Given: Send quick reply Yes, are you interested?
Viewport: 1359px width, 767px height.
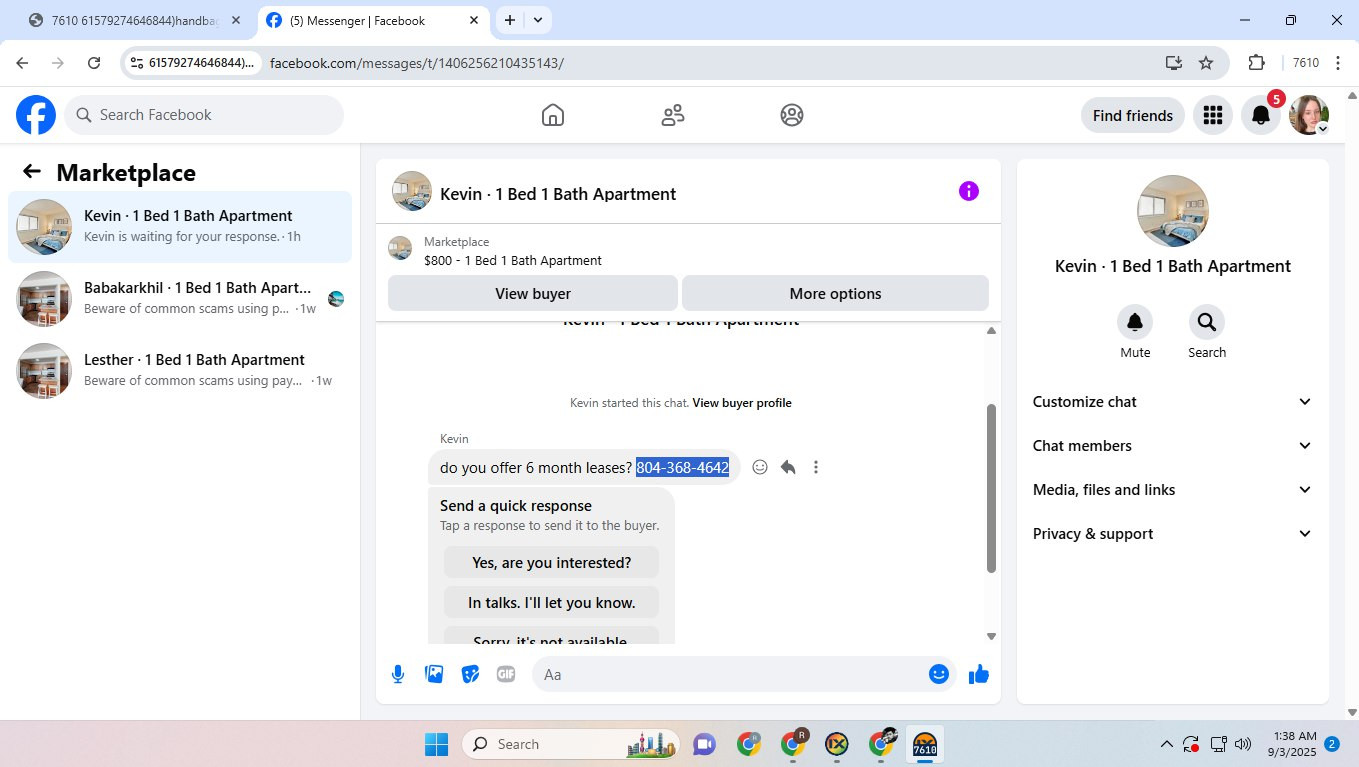Looking at the screenshot, I should tap(552, 562).
